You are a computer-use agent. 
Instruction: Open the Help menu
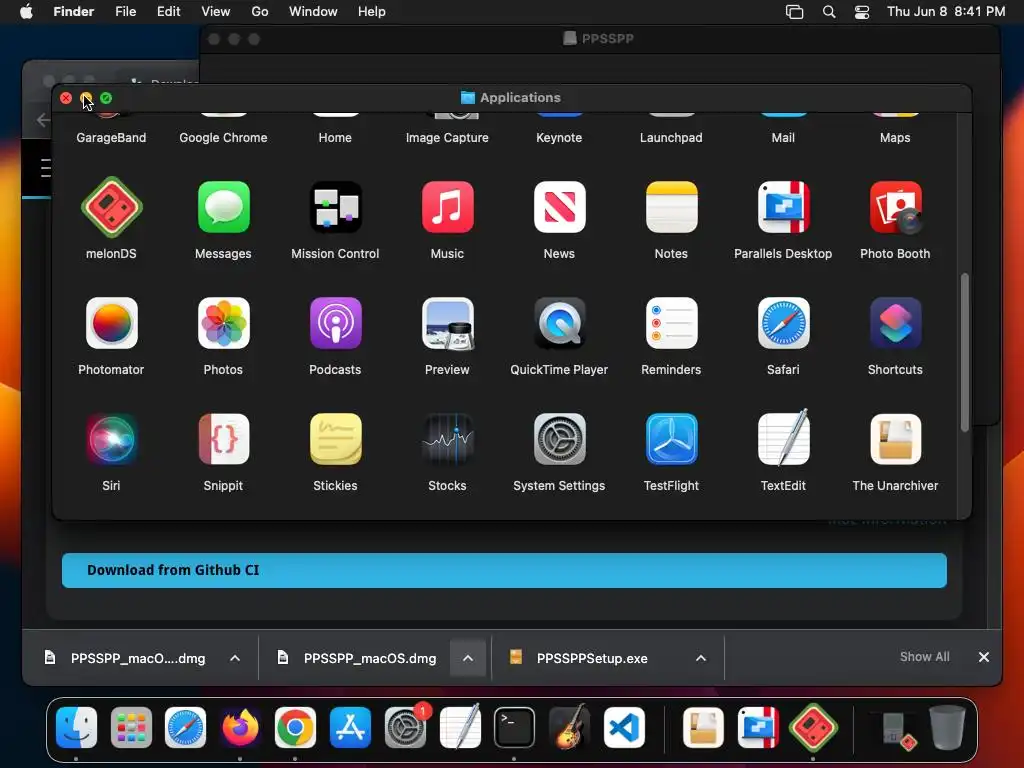[372, 12]
